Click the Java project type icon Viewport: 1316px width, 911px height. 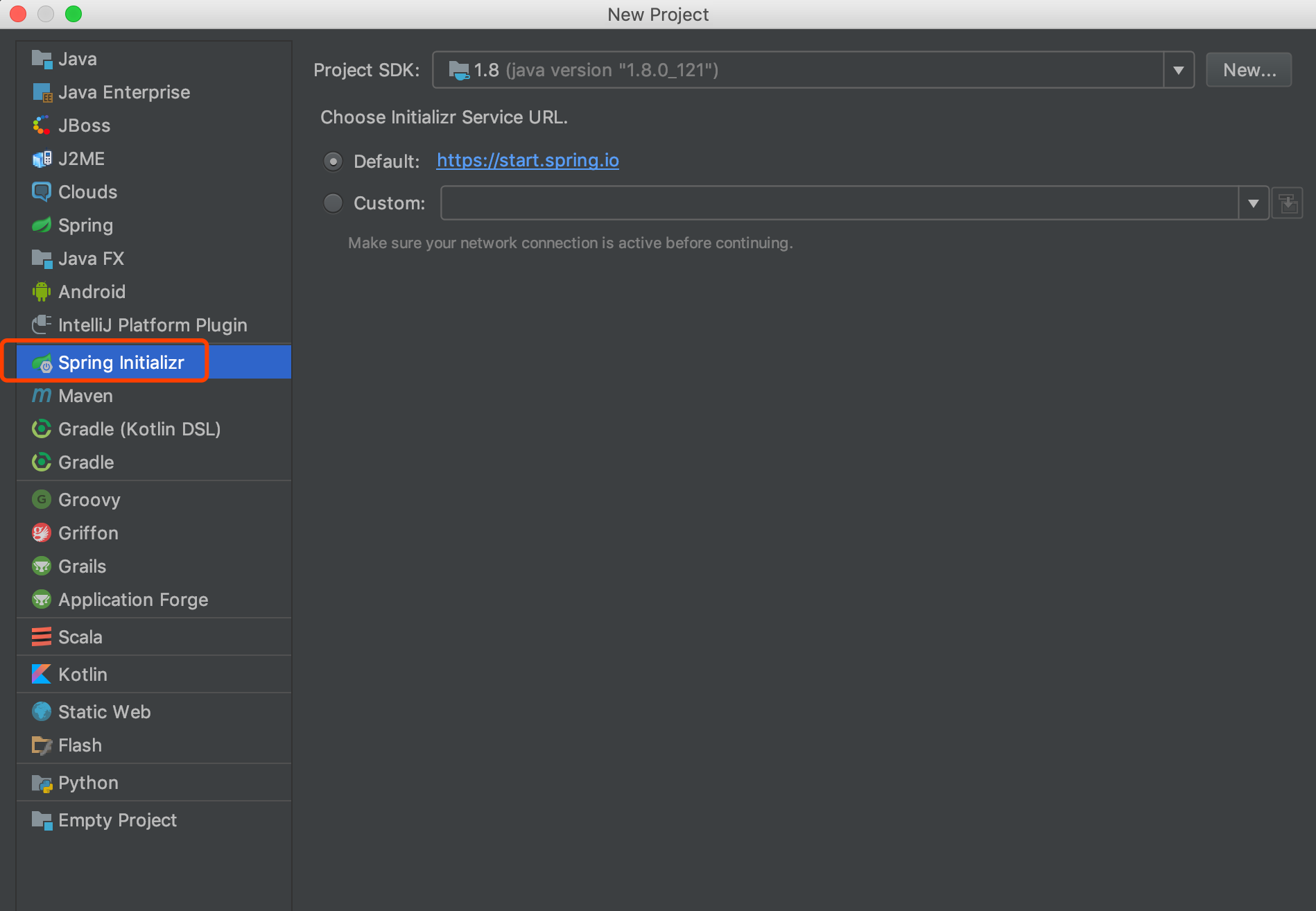click(42, 60)
